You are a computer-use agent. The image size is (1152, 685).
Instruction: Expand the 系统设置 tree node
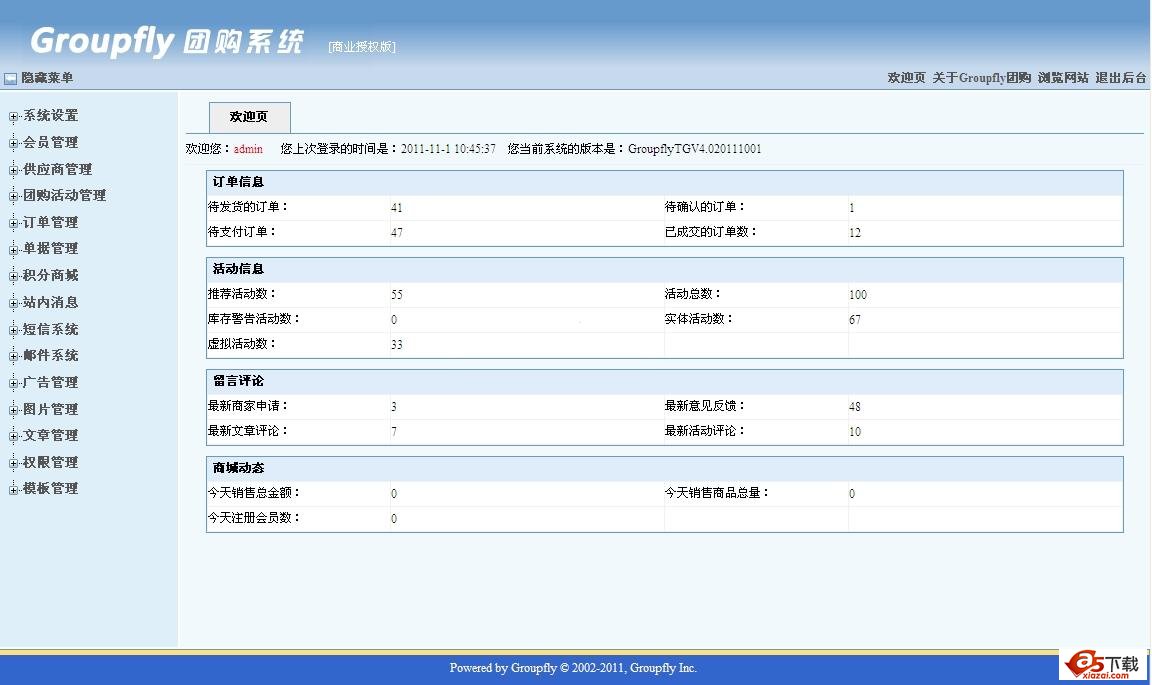tap(14, 116)
